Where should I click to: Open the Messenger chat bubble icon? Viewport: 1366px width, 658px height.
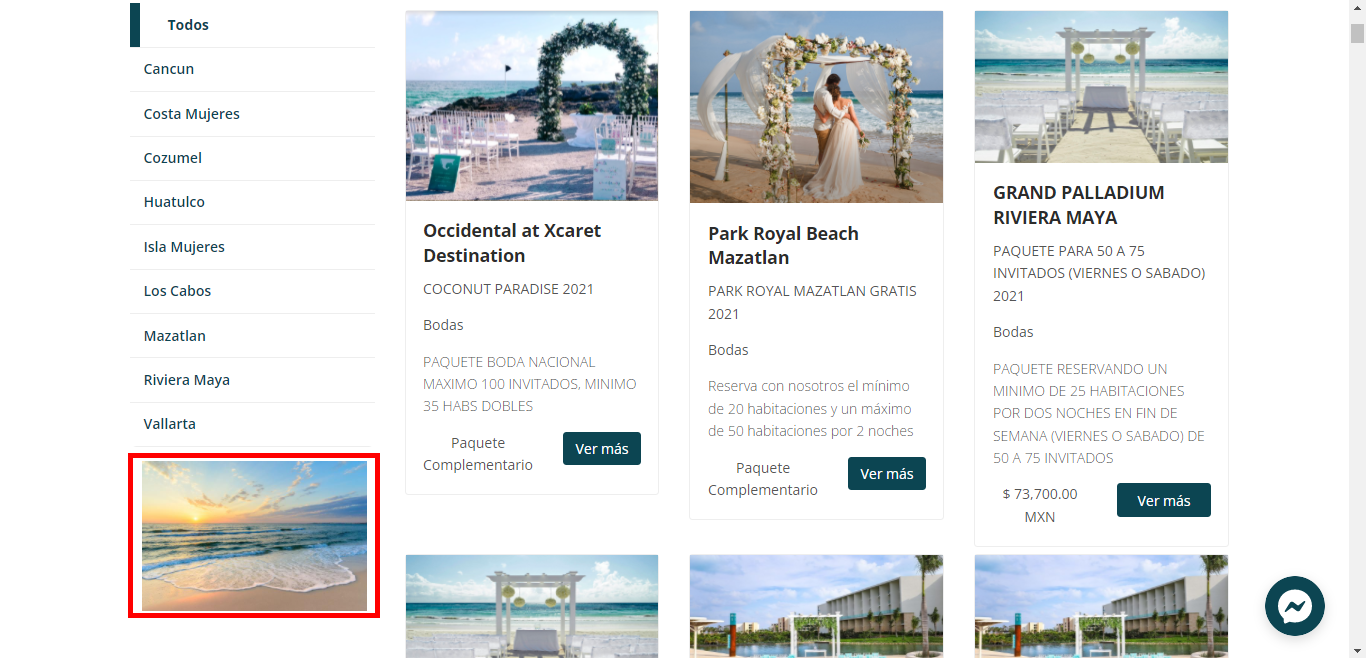point(1294,606)
